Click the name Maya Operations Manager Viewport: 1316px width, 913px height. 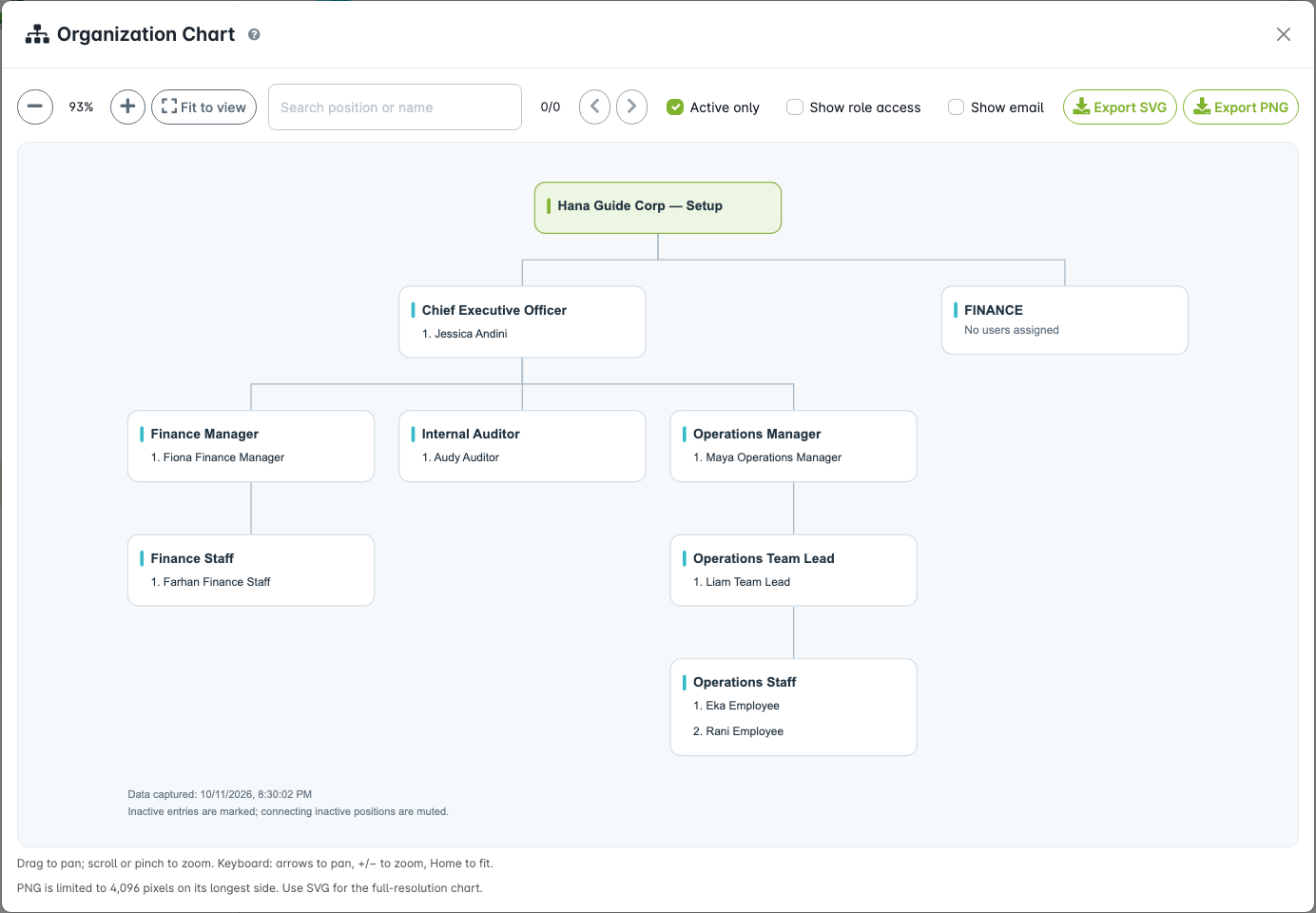pos(773,457)
